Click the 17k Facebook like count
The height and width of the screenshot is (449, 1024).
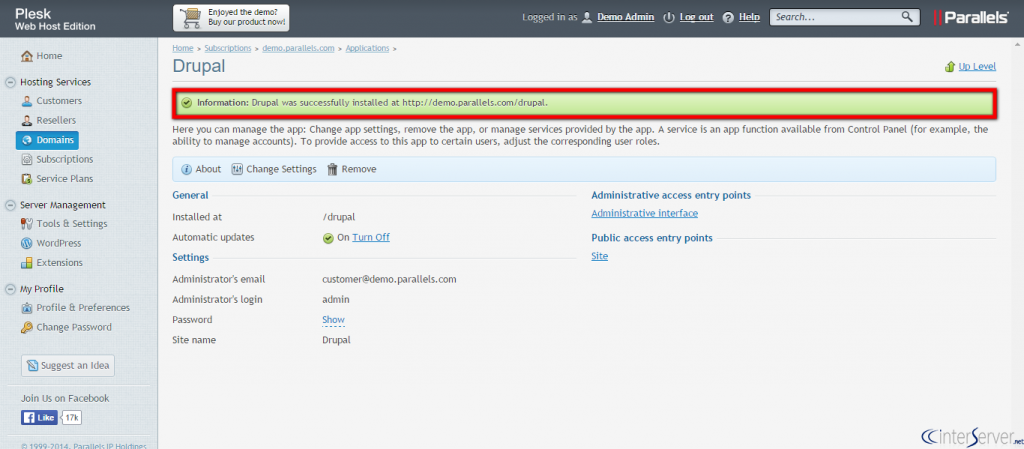pyautogui.click(x=72, y=418)
